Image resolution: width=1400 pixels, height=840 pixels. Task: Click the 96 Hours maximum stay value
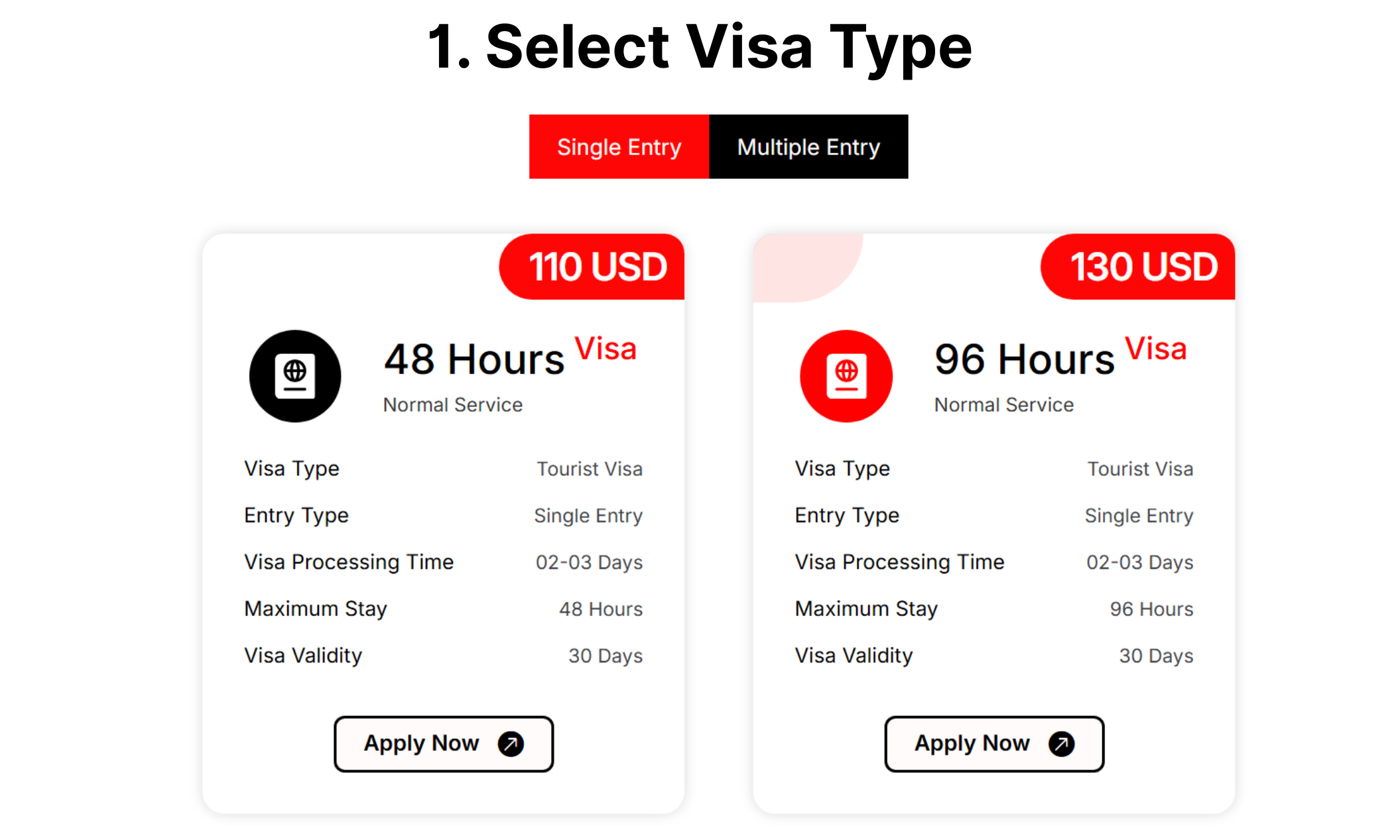(1151, 609)
